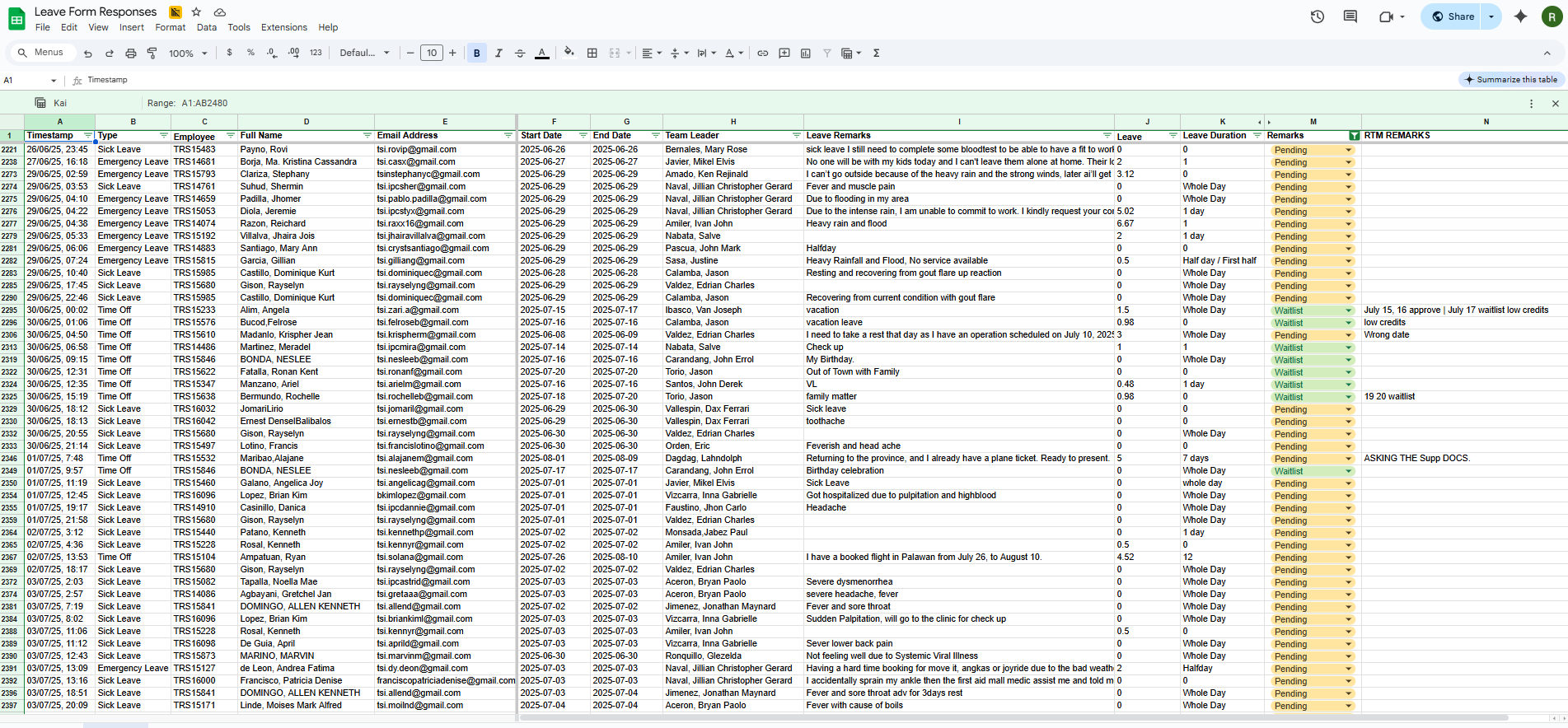Check cloud save status icon
The width and height of the screenshot is (1568, 728).
click(219, 12)
